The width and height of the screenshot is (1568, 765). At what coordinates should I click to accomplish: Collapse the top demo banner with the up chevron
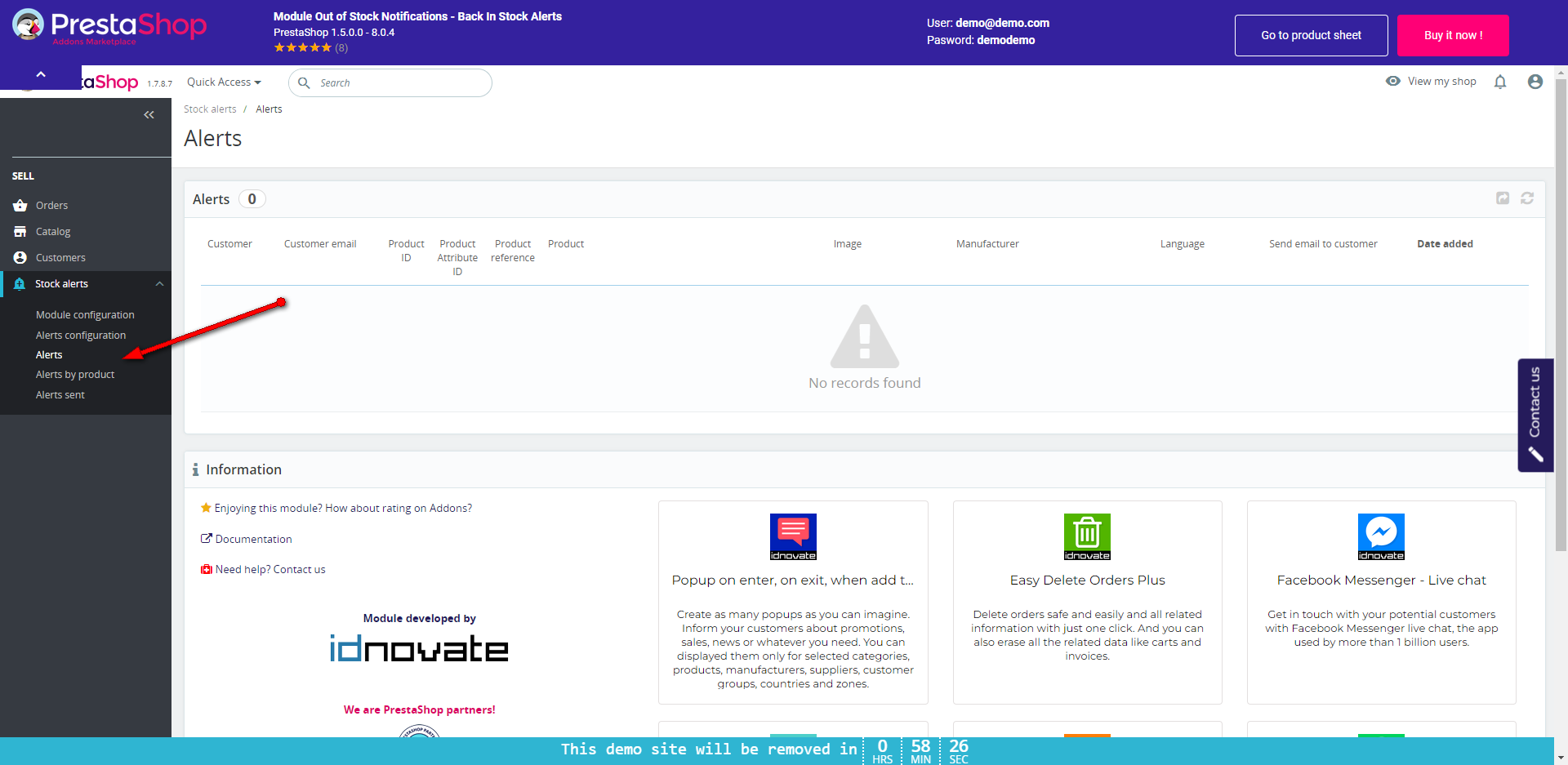(41, 75)
